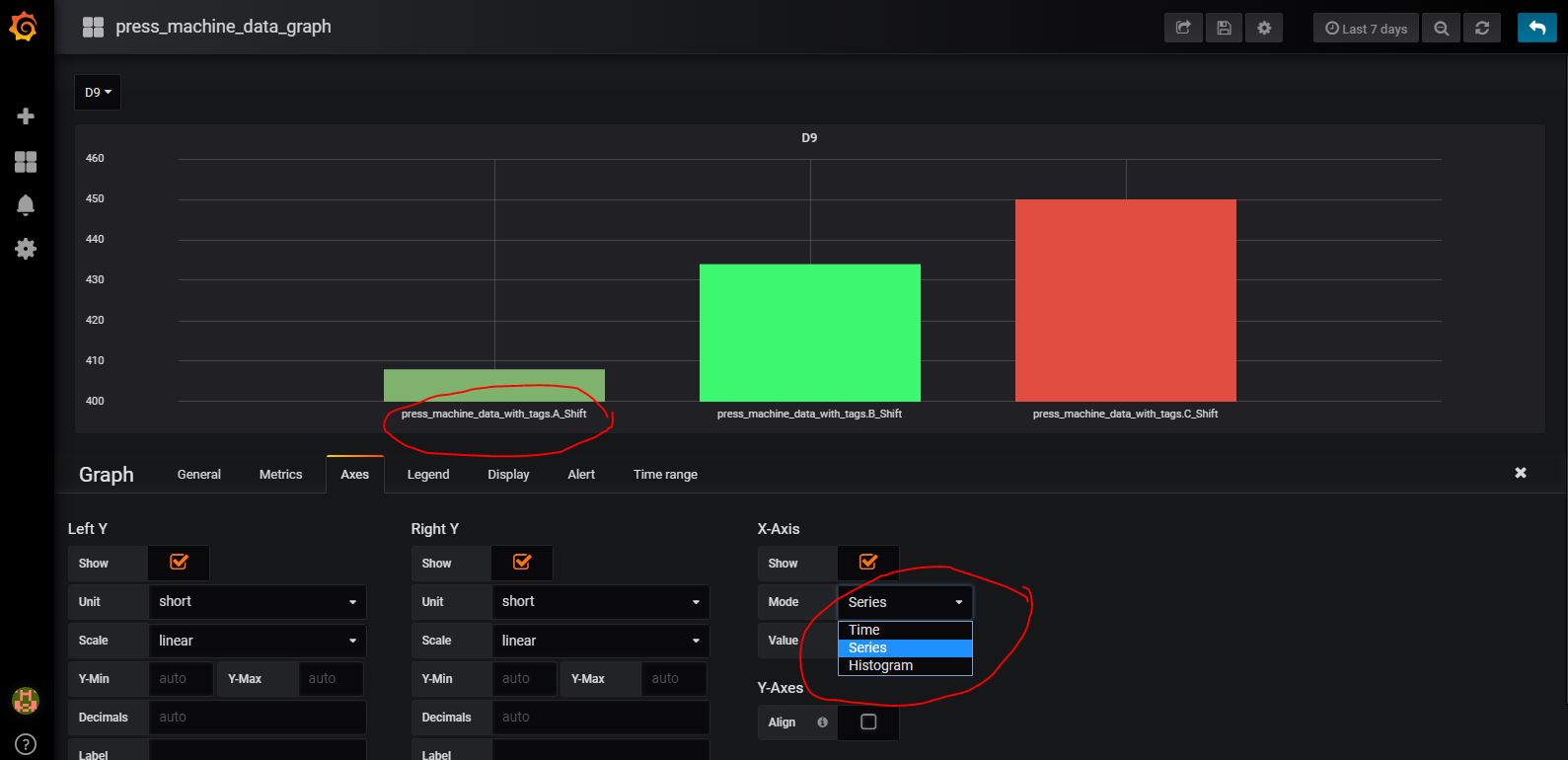Click the Share dashboard icon
The image size is (1568, 760).
[1183, 28]
